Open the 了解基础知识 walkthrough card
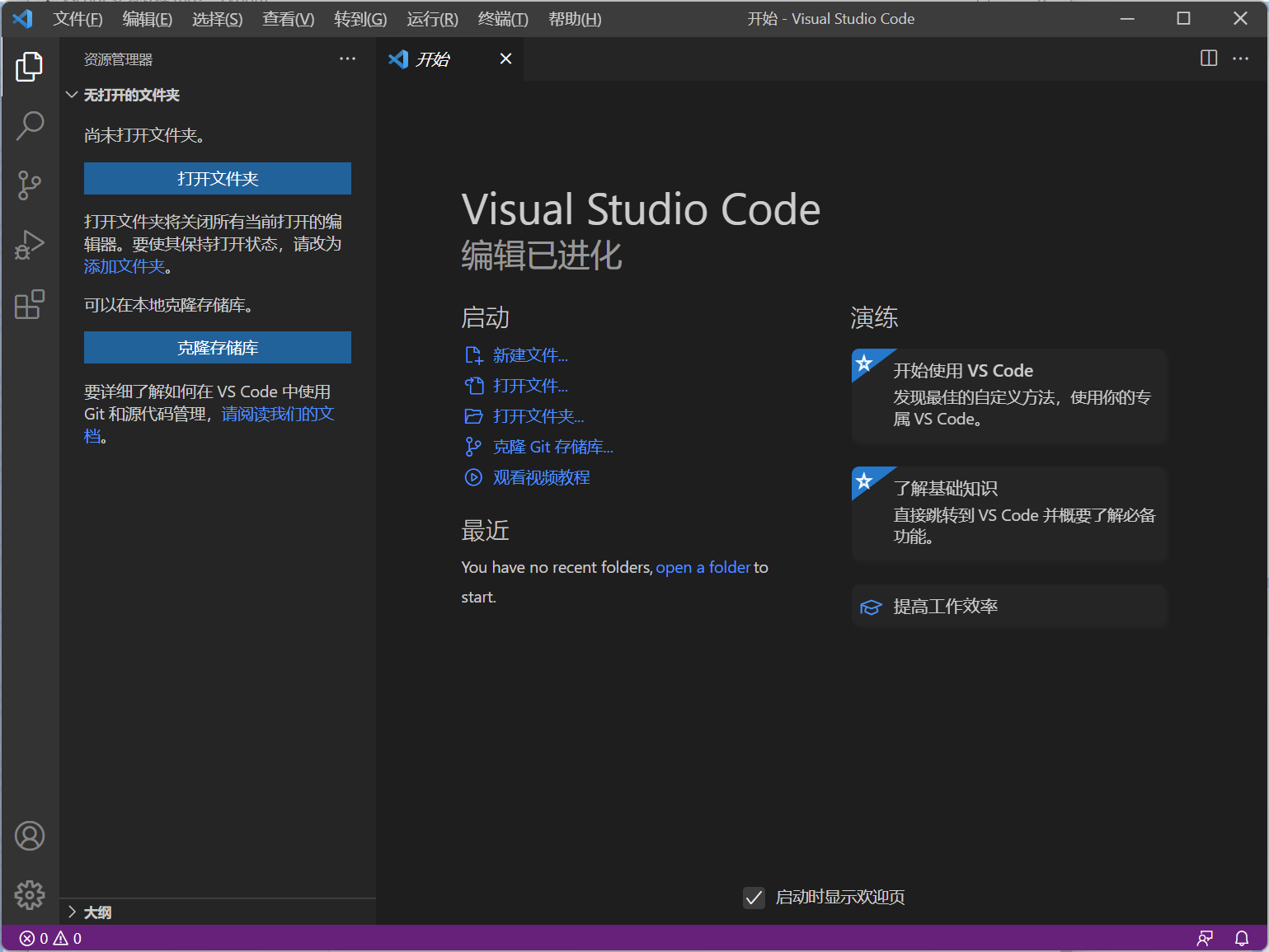1269x952 pixels. 1009,514
